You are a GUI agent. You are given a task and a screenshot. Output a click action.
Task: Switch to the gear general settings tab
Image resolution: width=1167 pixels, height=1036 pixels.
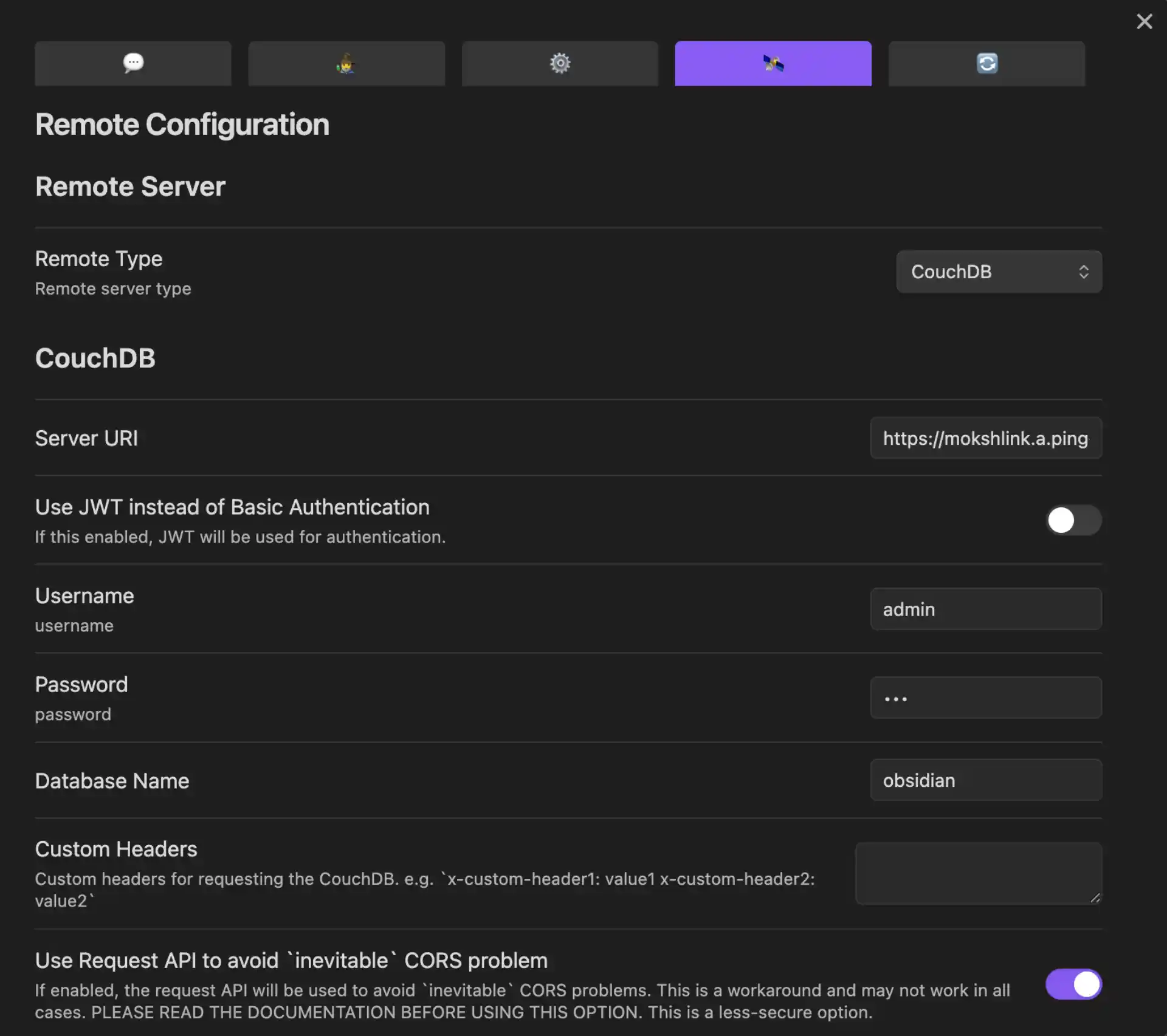click(x=560, y=63)
